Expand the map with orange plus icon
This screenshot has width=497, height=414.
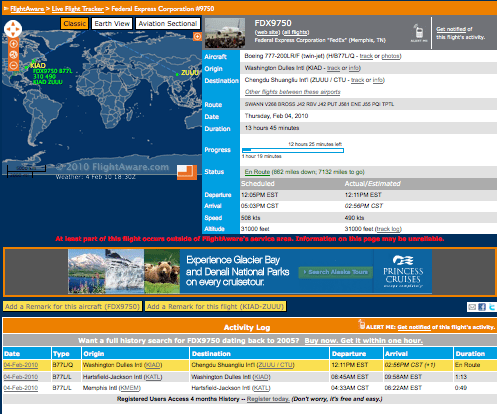(x=197, y=36)
